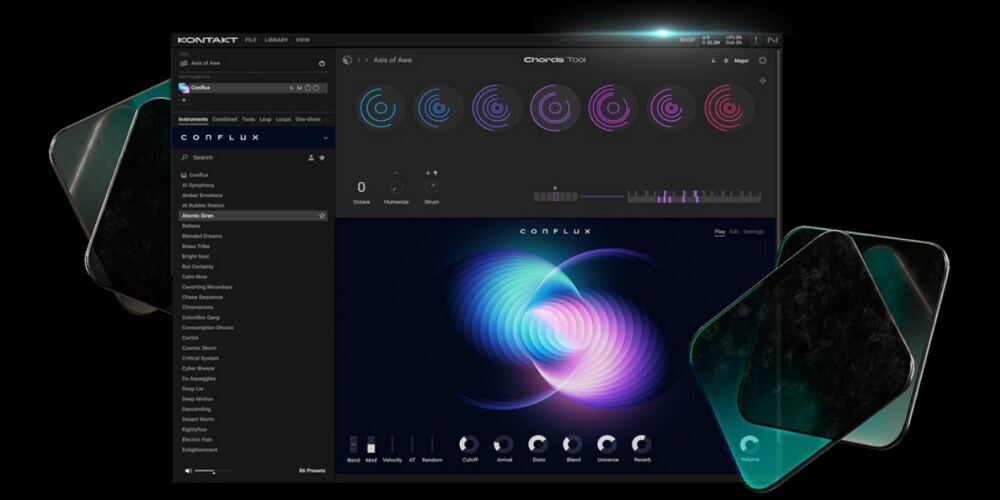Image resolution: width=1000 pixels, height=500 pixels.
Task: Toggle last round button on Conflux row
Action: point(316,88)
